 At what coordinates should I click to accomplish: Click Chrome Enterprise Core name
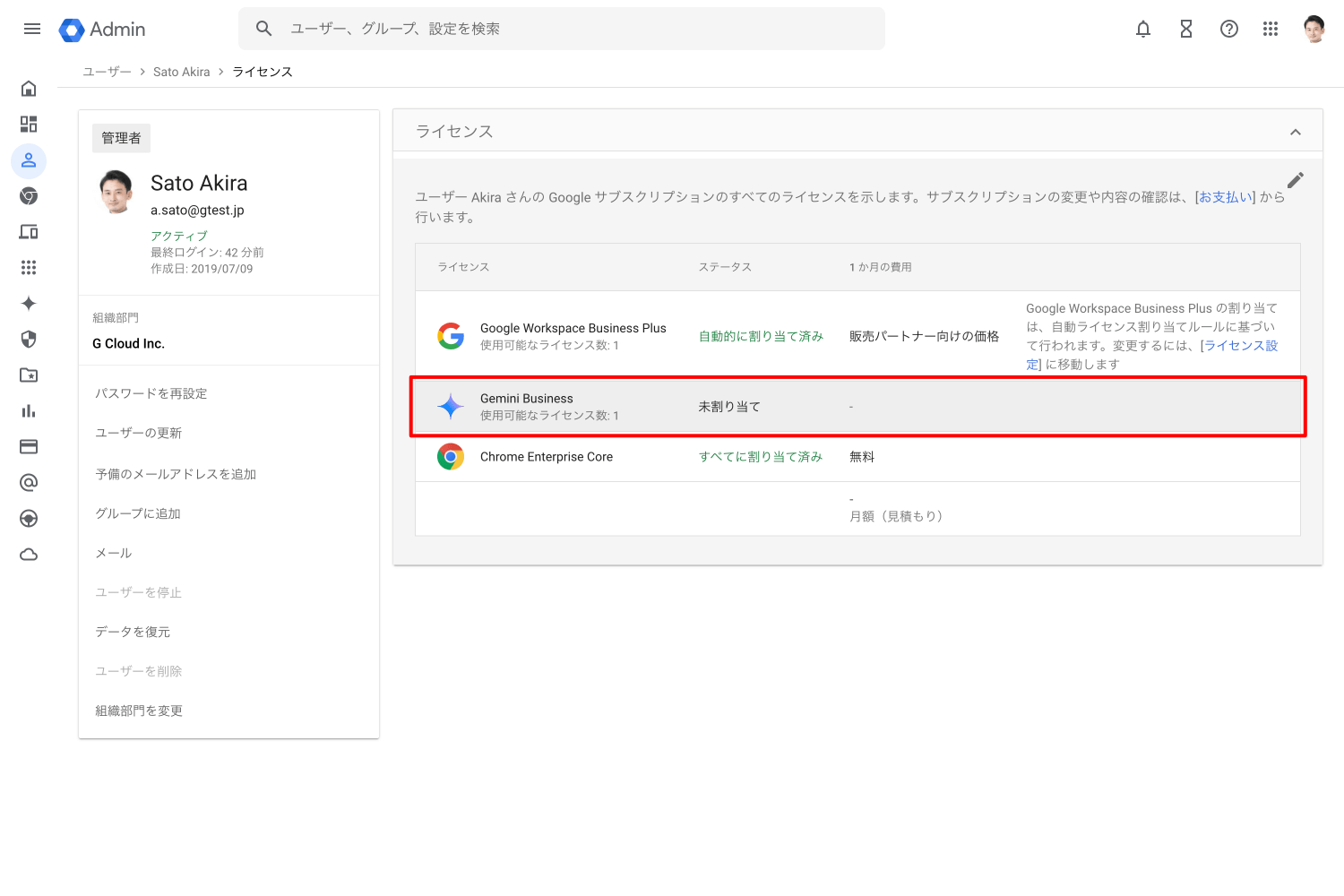coord(547,457)
